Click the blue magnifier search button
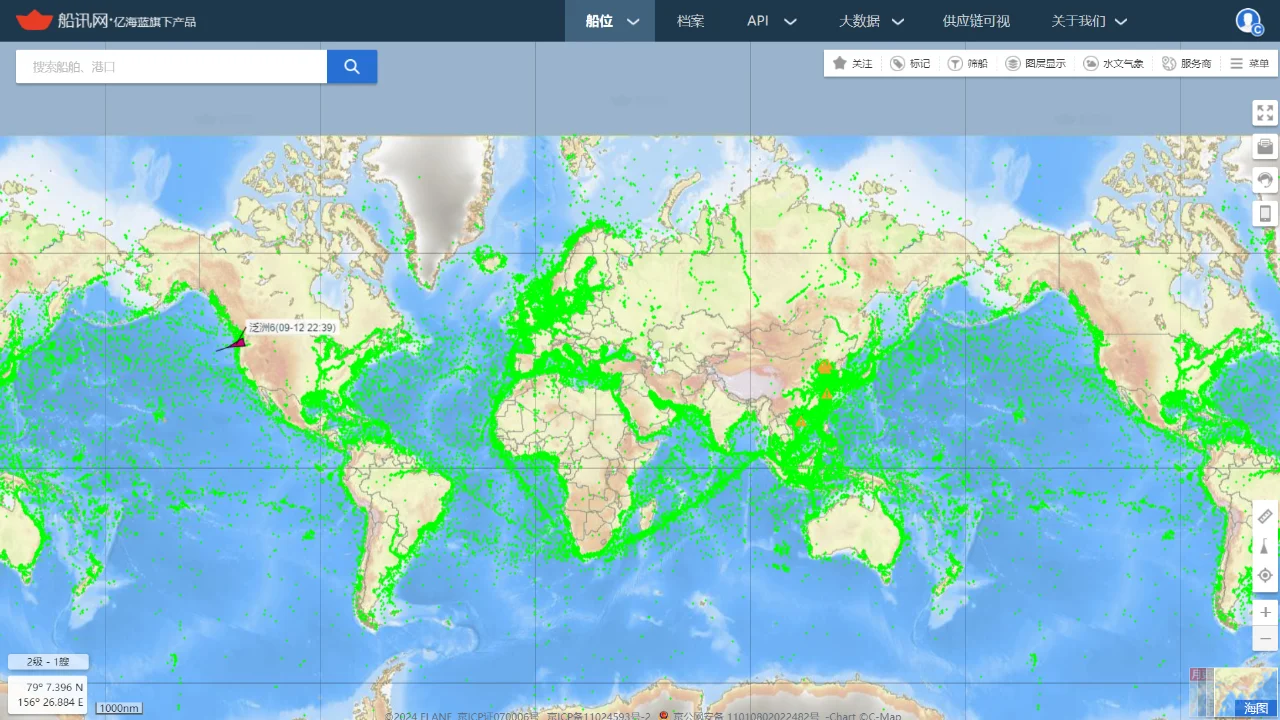The height and width of the screenshot is (720, 1280). [352, 67]
